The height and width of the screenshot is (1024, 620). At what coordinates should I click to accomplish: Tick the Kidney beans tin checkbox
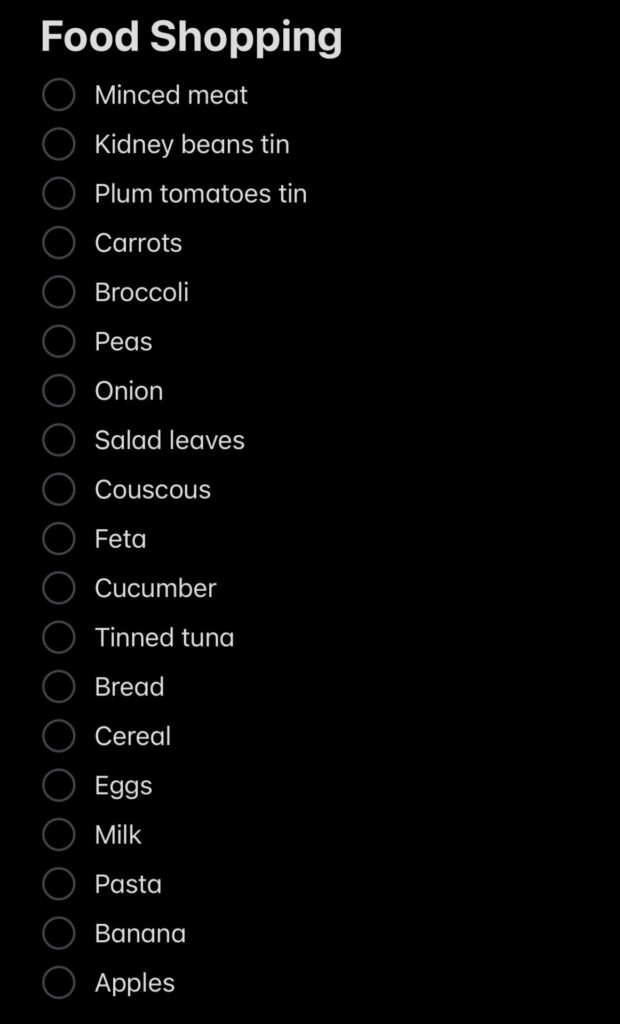pos(59,144)
